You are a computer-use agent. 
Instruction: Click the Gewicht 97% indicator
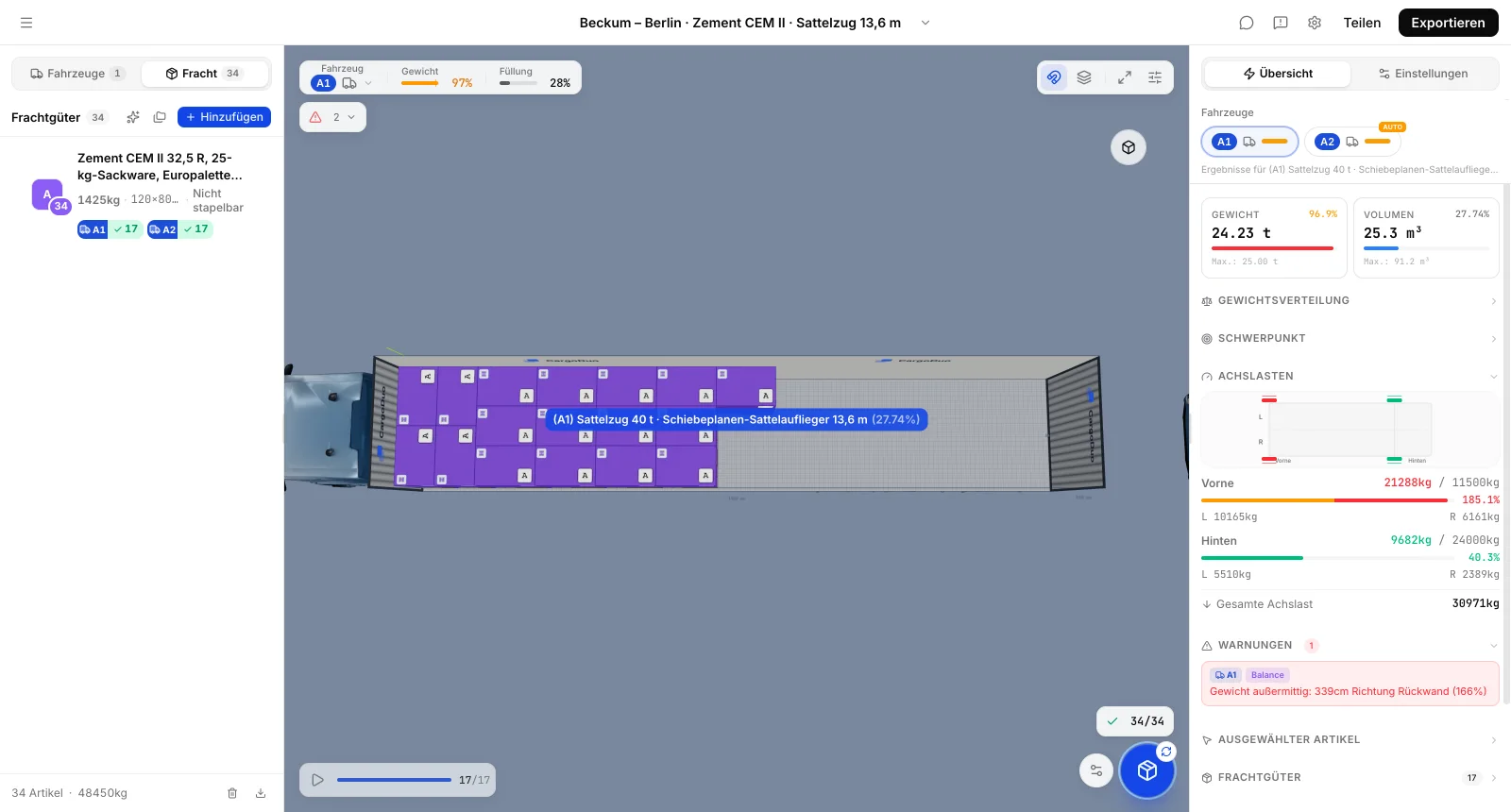click(436, 77)
